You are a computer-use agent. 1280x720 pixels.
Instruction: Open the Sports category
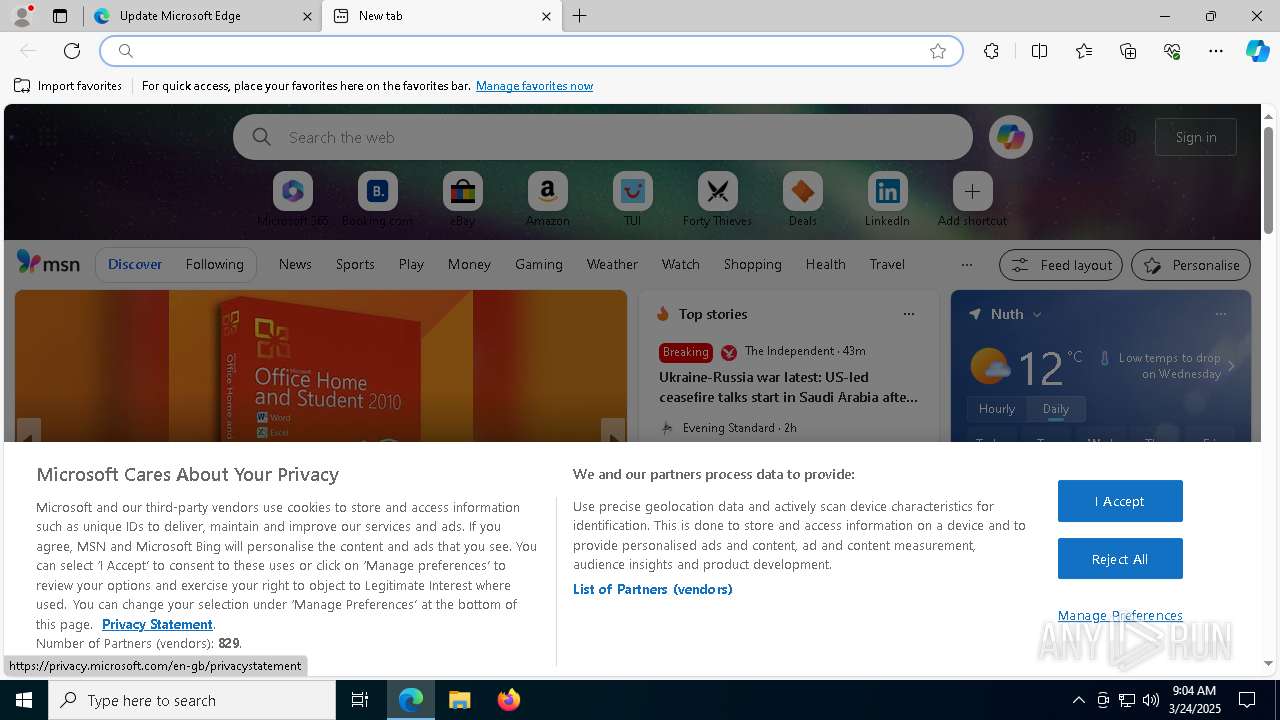pyautogui.click(x=355, y=264)
